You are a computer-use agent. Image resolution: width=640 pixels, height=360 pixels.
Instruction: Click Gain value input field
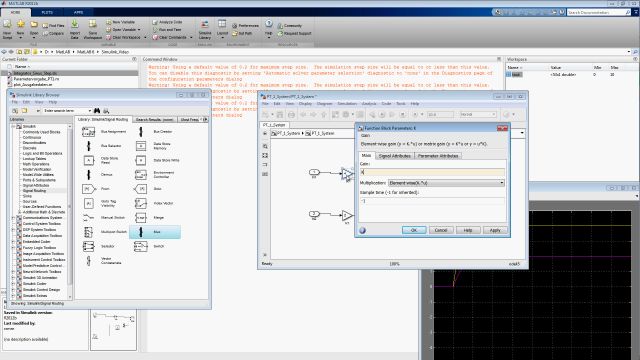tap(432, 172)
